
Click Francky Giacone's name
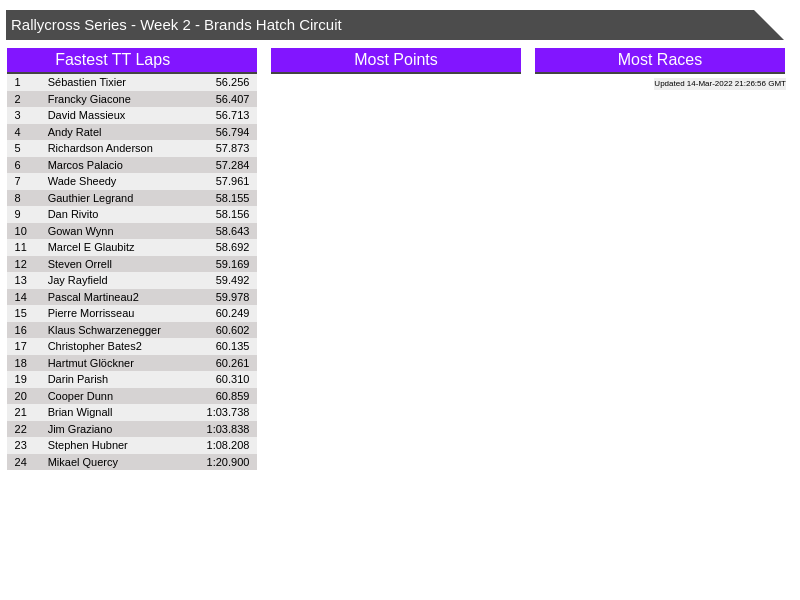89,99
